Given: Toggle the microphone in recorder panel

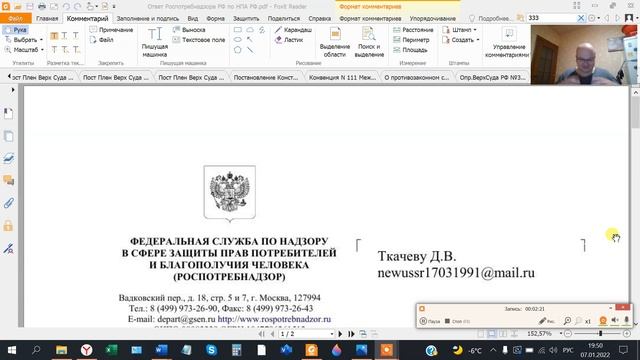Looking at the screenshot, I should 627,321.
